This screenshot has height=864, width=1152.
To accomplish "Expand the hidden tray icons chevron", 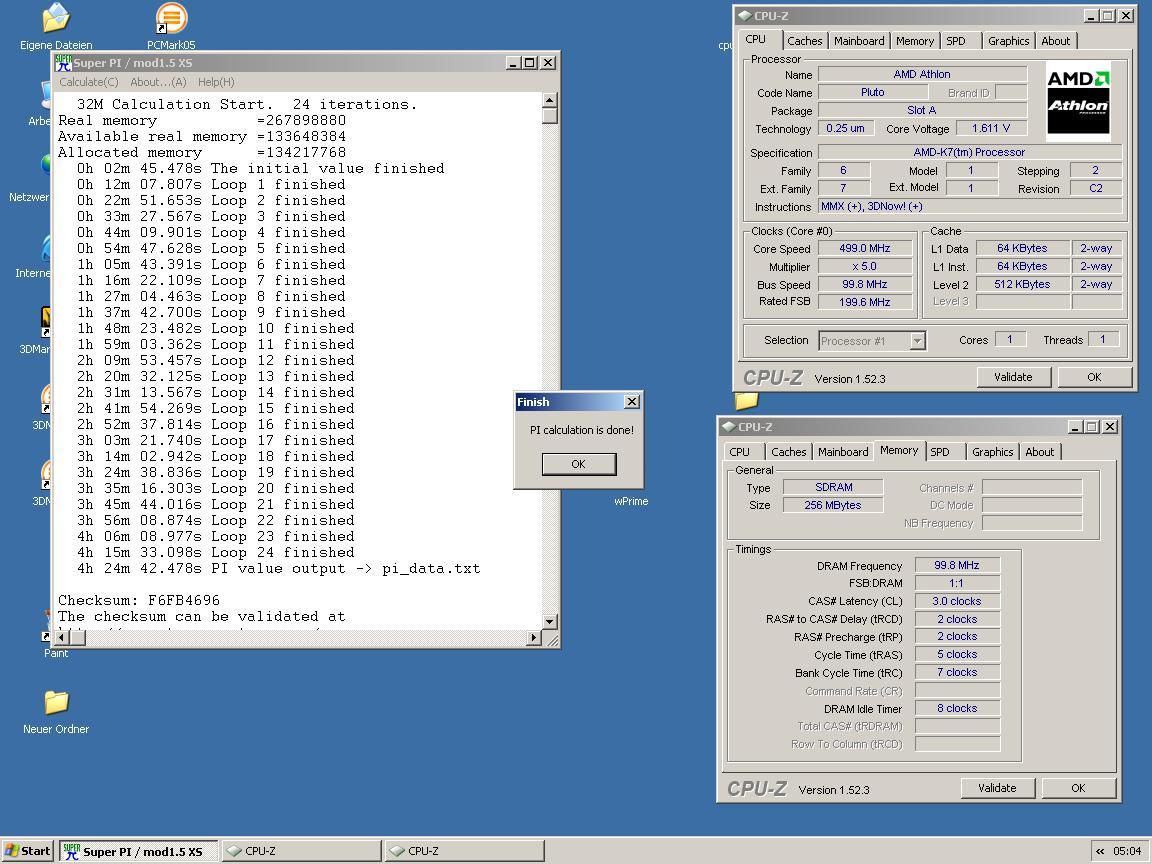I will [x=1100, y=852].
